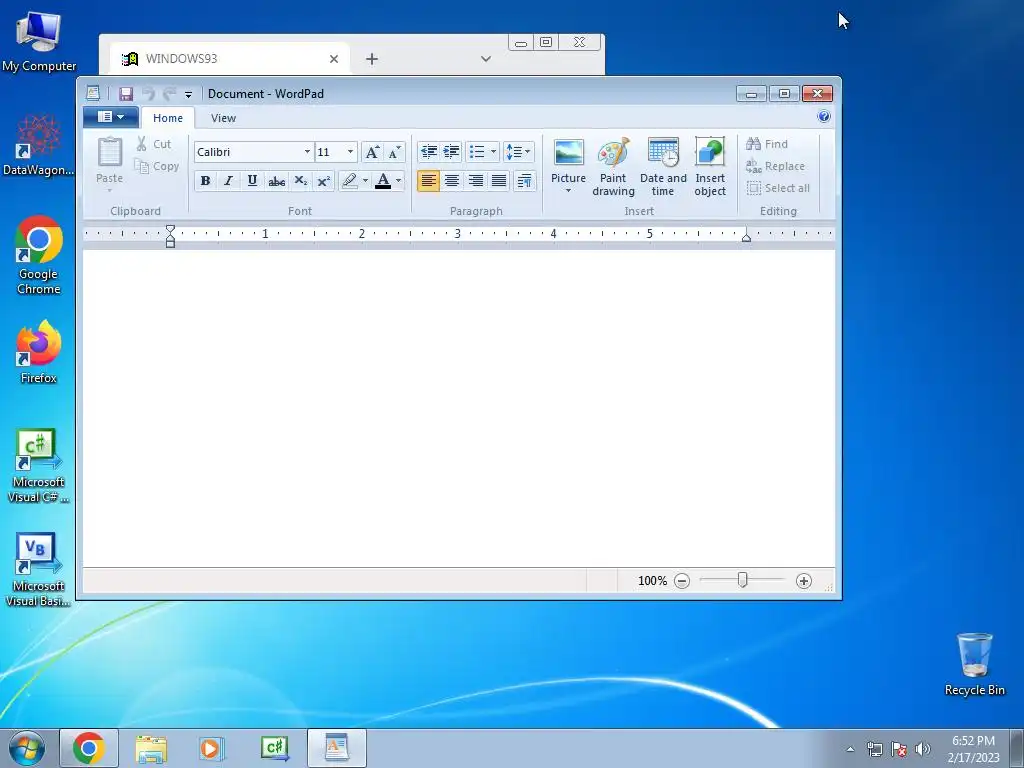Click the zoom slider handle
1024x768 pixels.
click(743, 580)
